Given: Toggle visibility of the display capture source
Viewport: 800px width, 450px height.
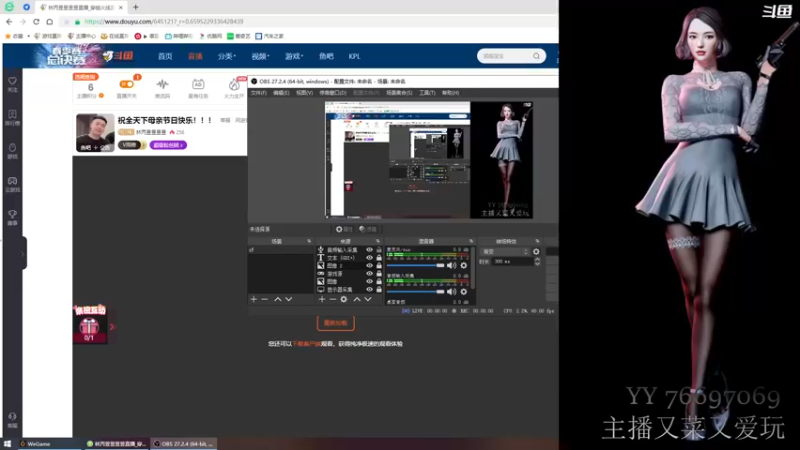Looking at the screenshot, I should (x=369, y=289).
